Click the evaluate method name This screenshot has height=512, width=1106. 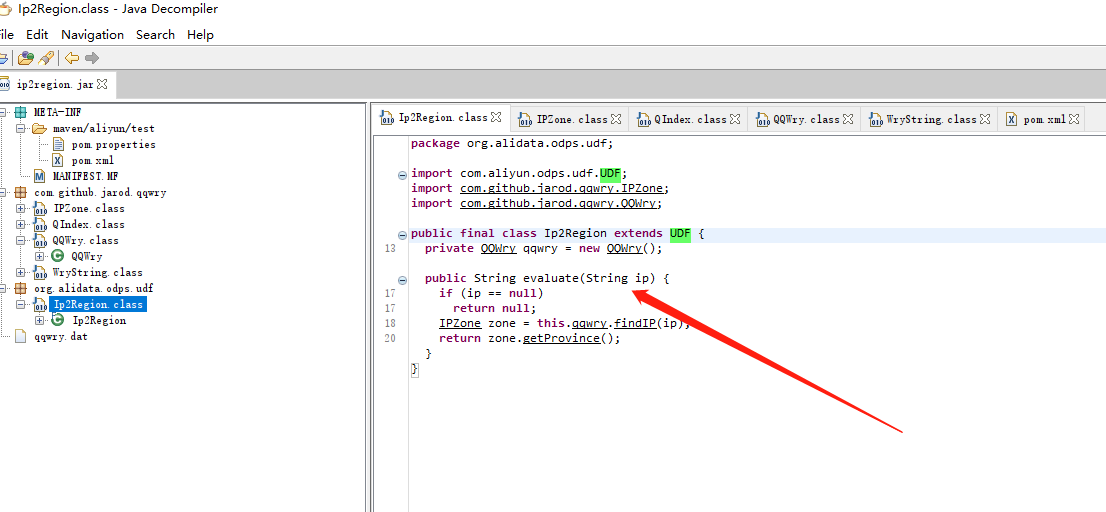[x=551, y=279]
